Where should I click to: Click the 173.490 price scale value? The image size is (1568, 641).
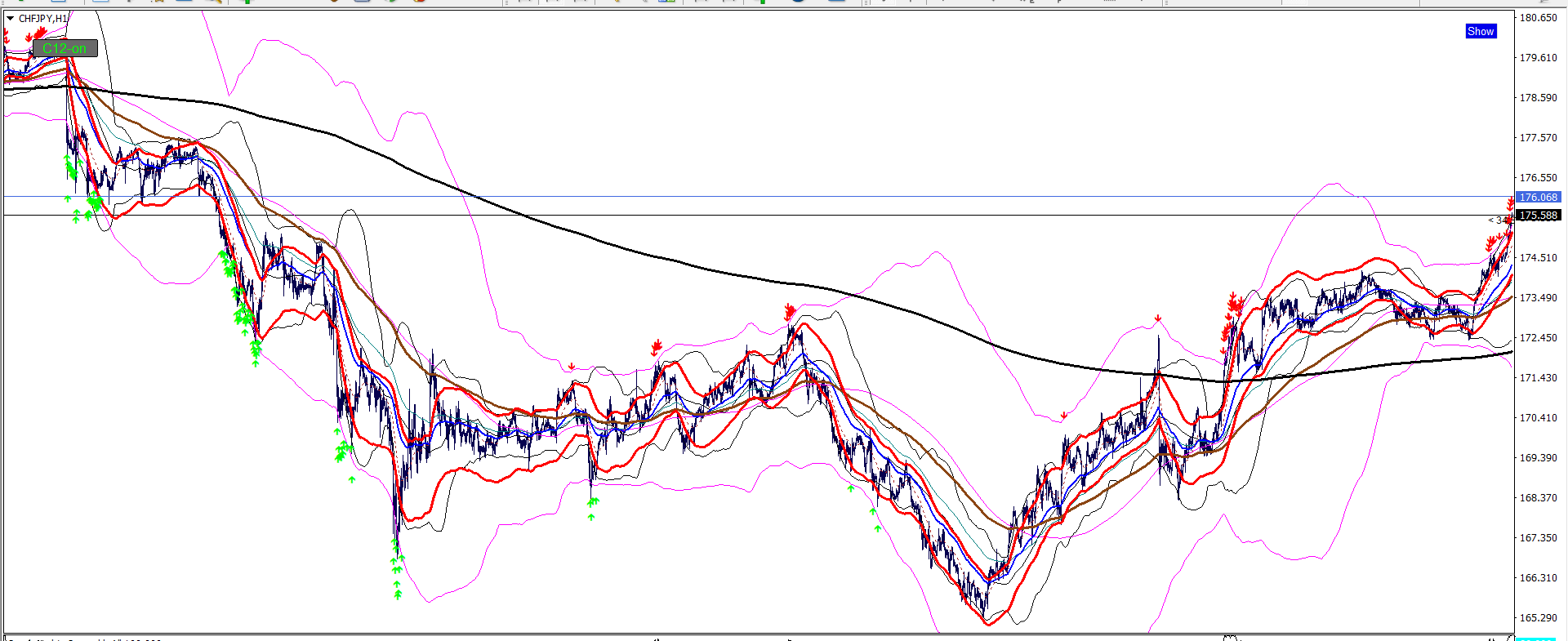[x=1538, y=297]
